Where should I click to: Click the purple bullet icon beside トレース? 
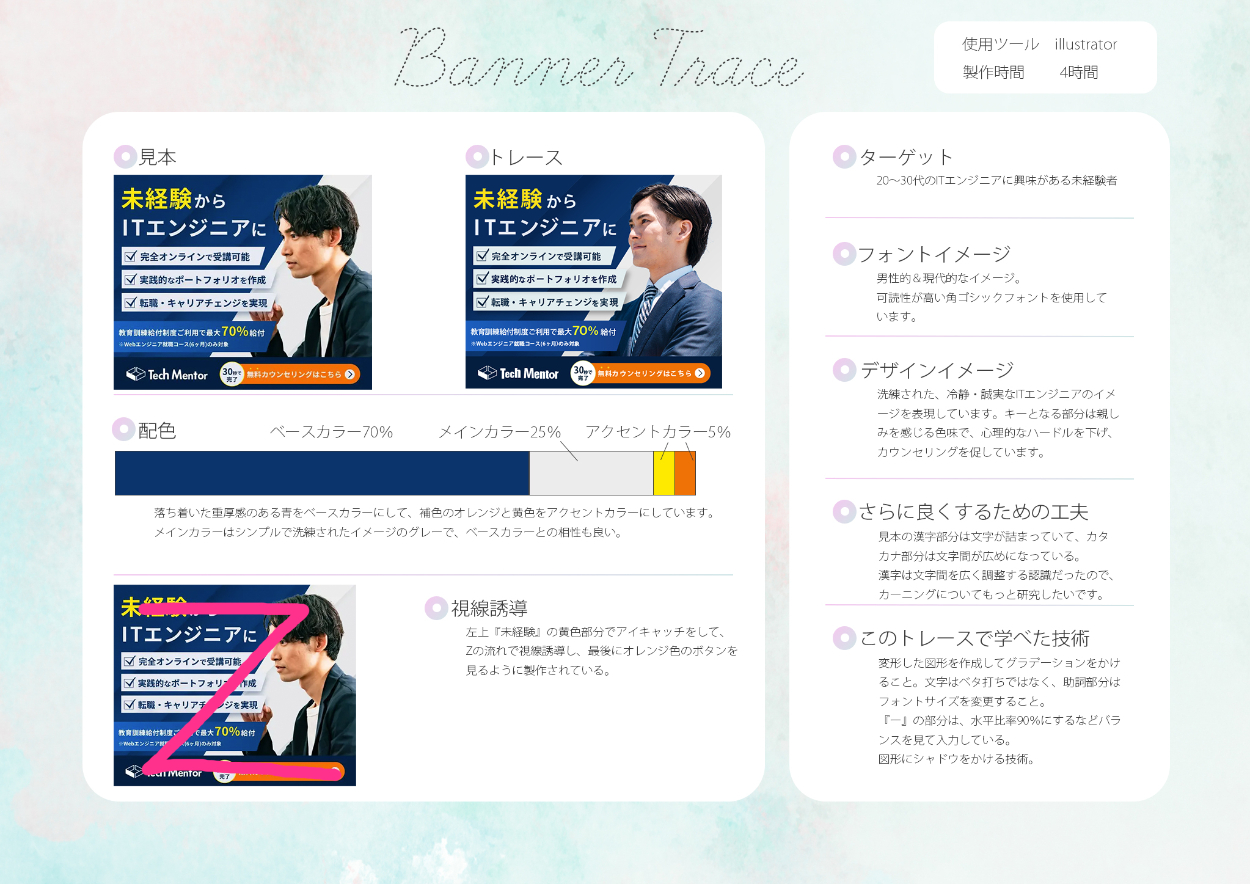pos(476,157)
